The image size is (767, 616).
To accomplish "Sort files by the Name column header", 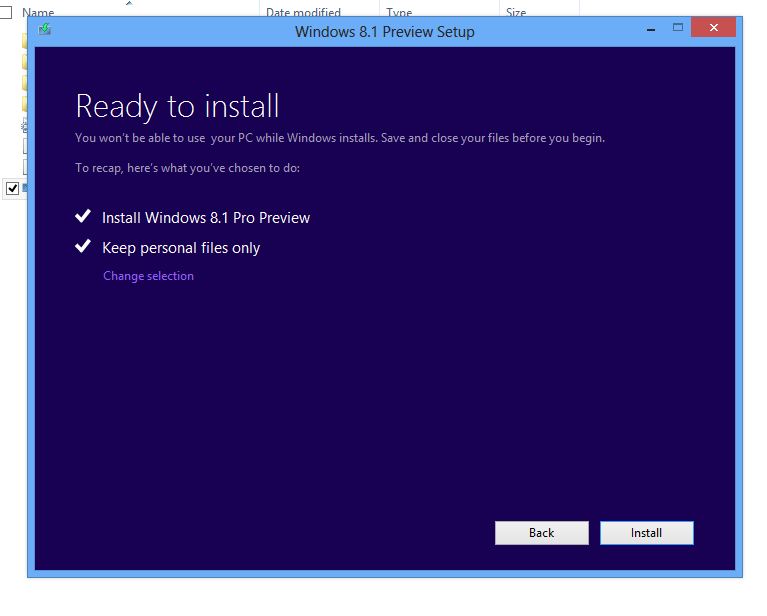I will click(x=38, y=12).
